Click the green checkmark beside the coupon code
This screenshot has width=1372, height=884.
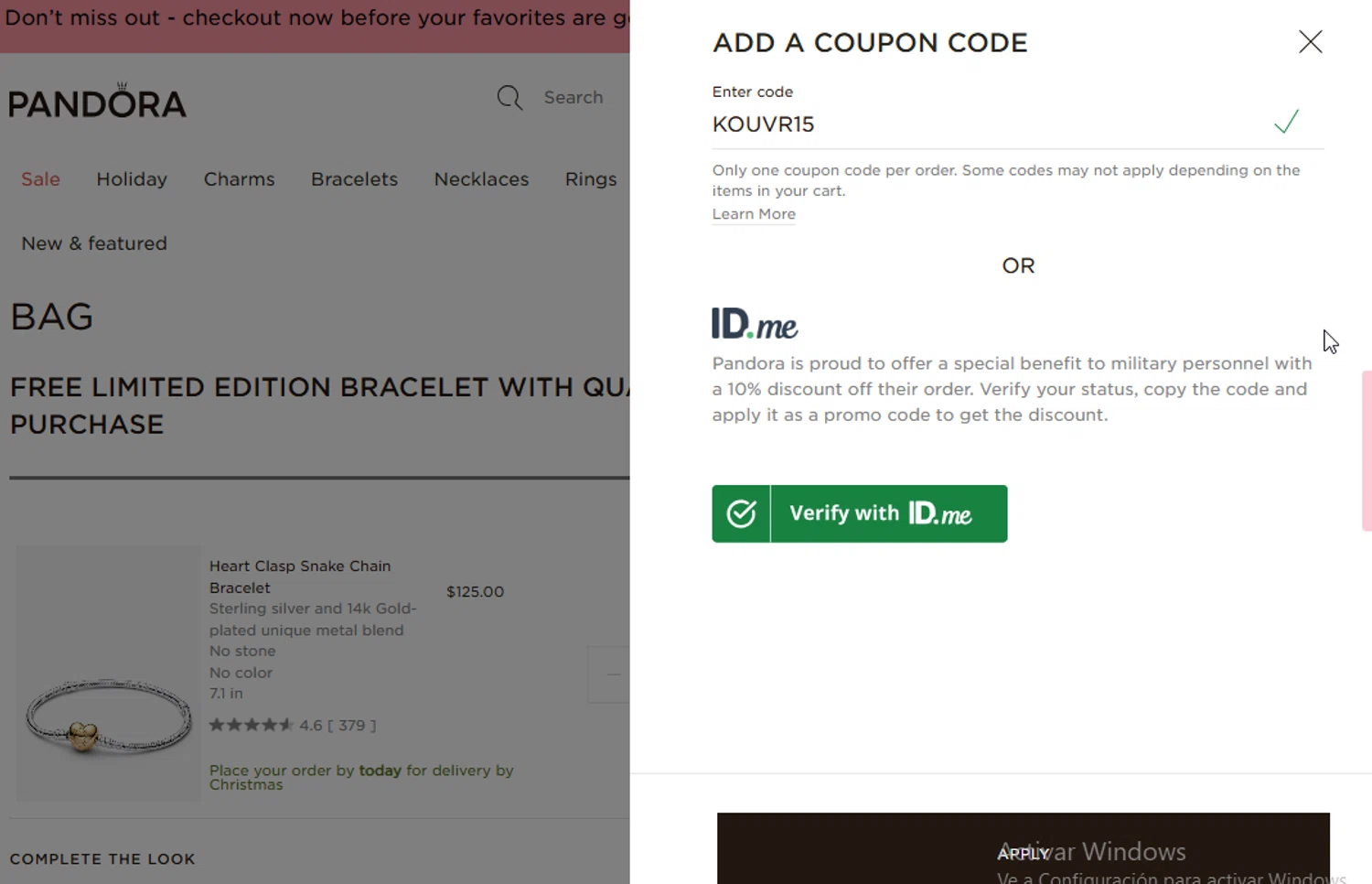(1286, 122)
